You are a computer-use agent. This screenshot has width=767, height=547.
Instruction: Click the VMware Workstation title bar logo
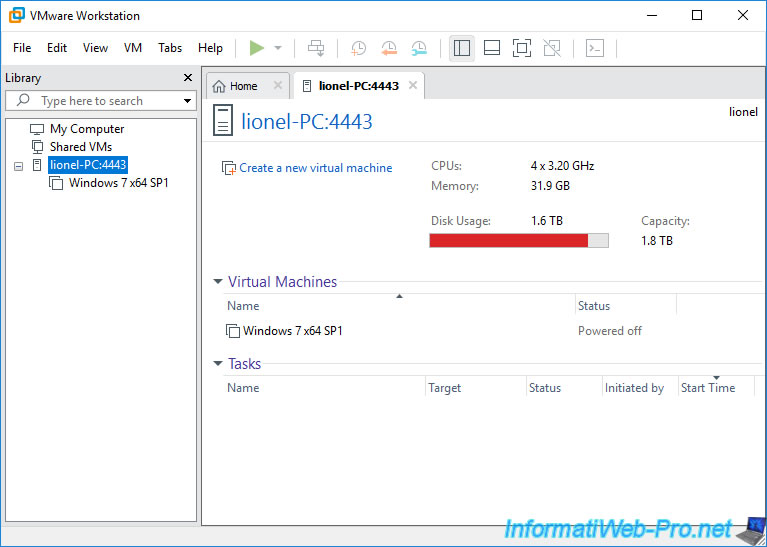tap(17, 15)
